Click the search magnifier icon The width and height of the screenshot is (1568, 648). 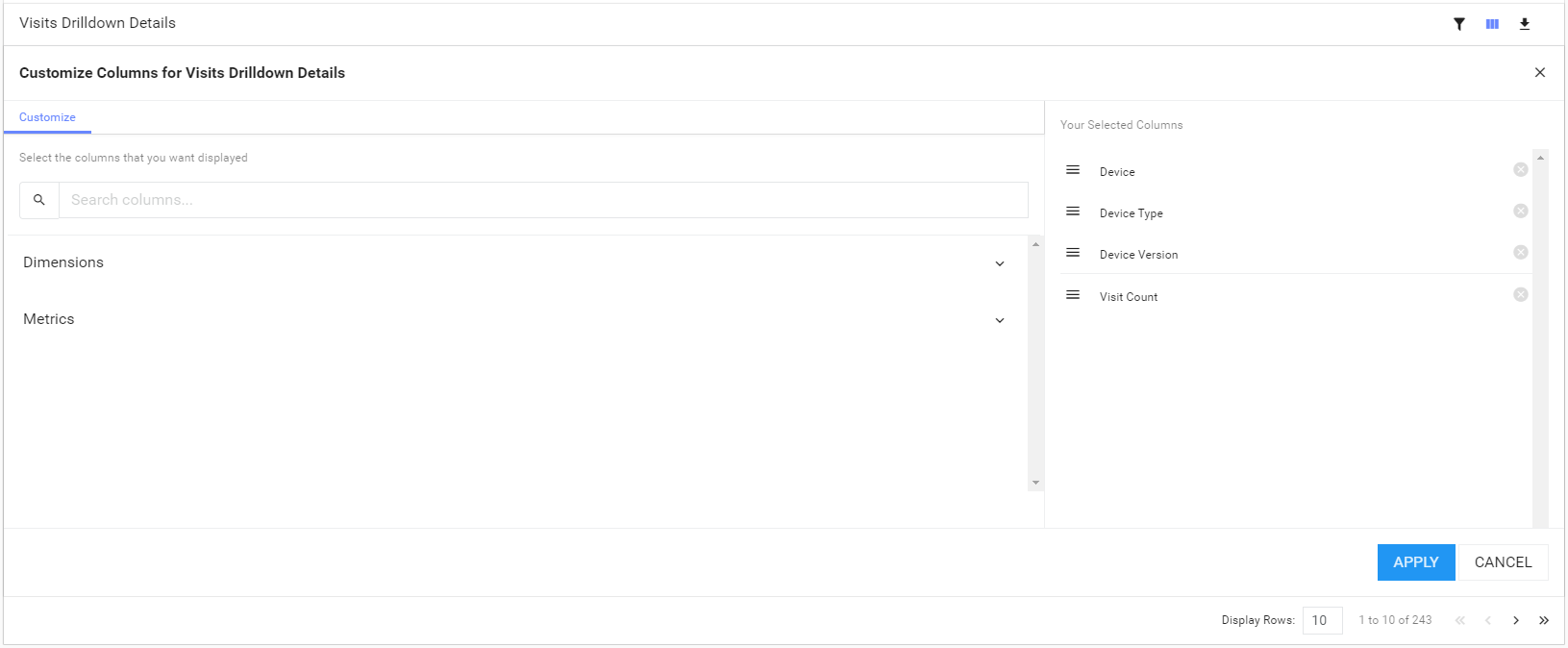tap(39, 200)
